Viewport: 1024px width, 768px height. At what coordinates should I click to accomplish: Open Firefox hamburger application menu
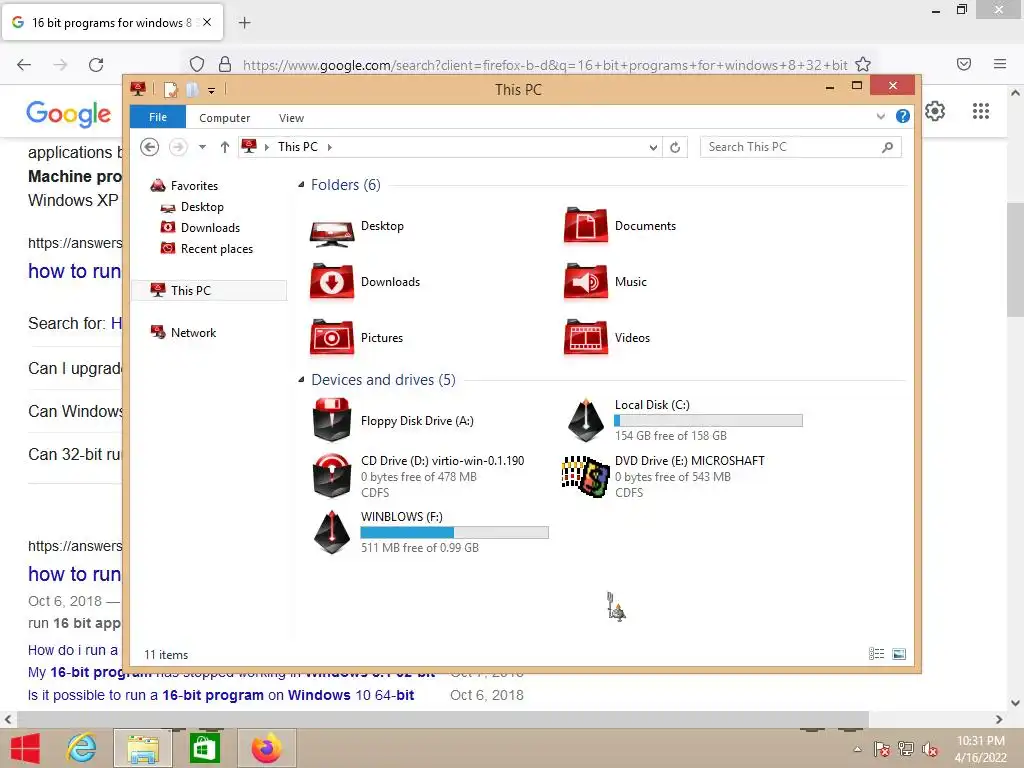click(x=999, y=64)
